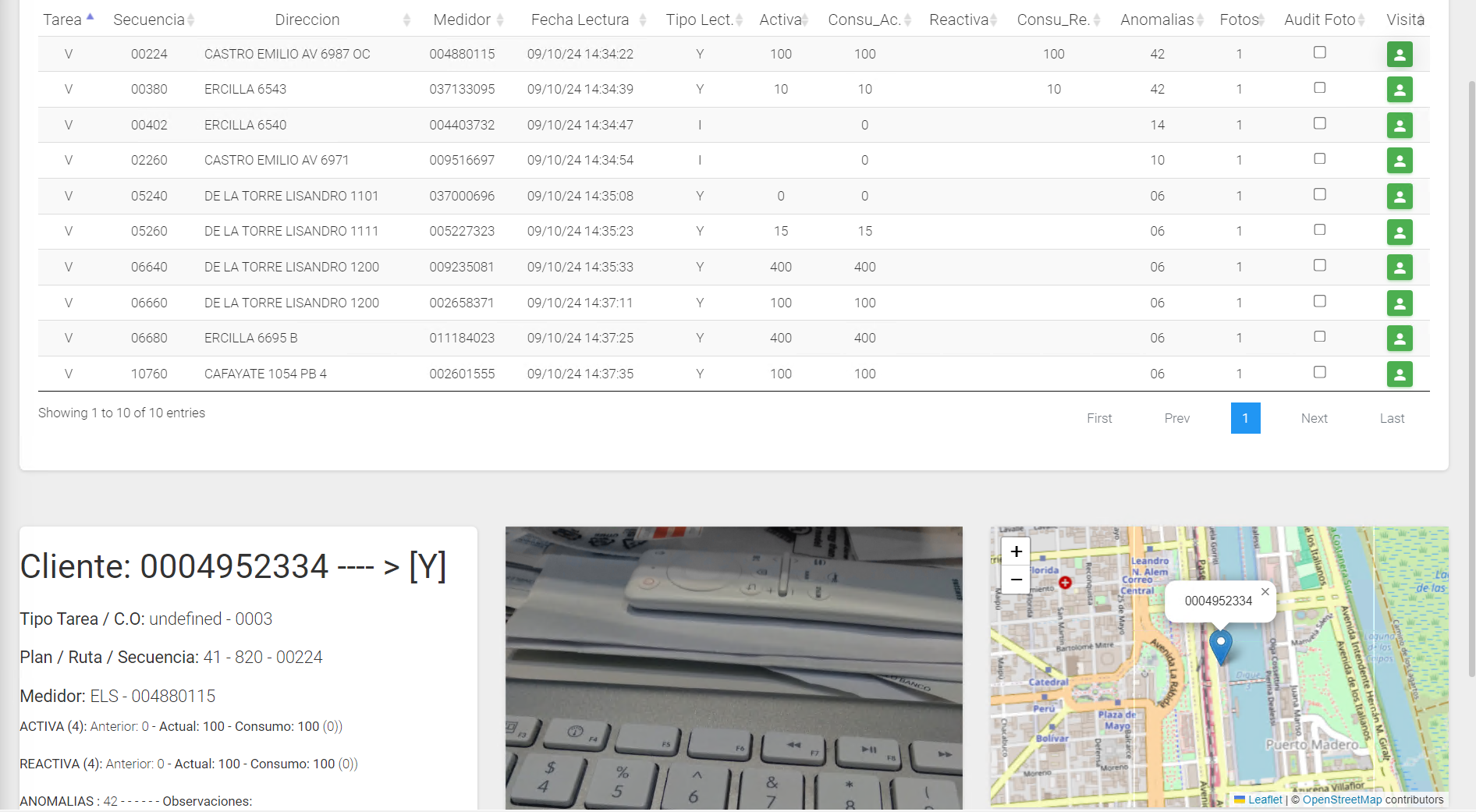Open the meter reading photo
The height and width of the screenshot is (812, 1476).
click(733, 668)
